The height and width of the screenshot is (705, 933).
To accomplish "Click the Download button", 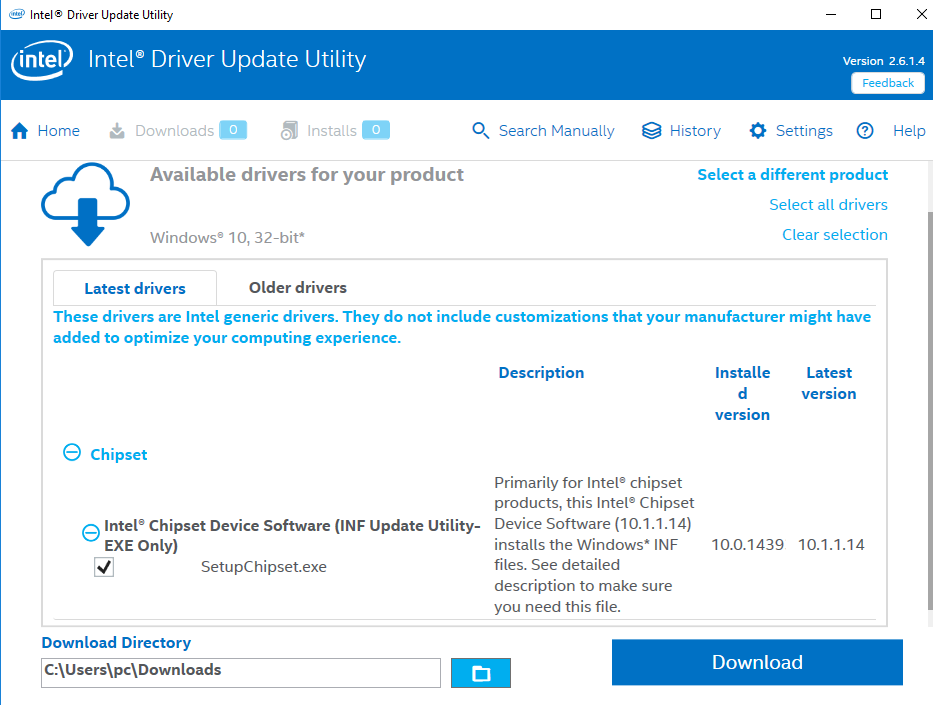I will (x=757, y=662).
